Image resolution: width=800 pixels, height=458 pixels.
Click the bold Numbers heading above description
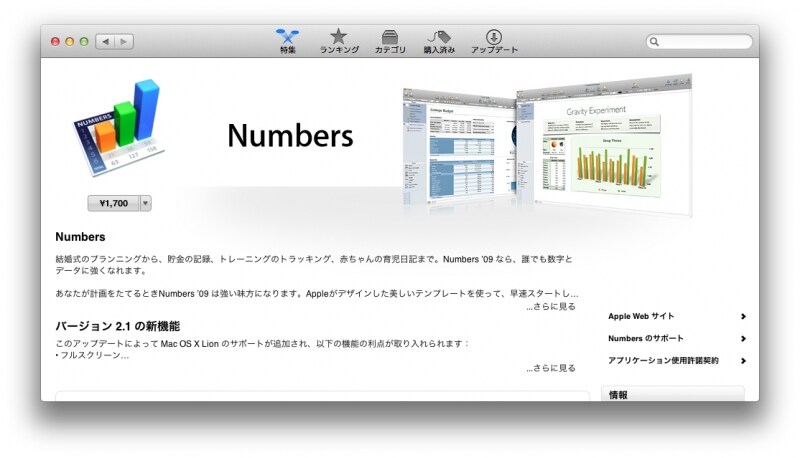point(80,237)
